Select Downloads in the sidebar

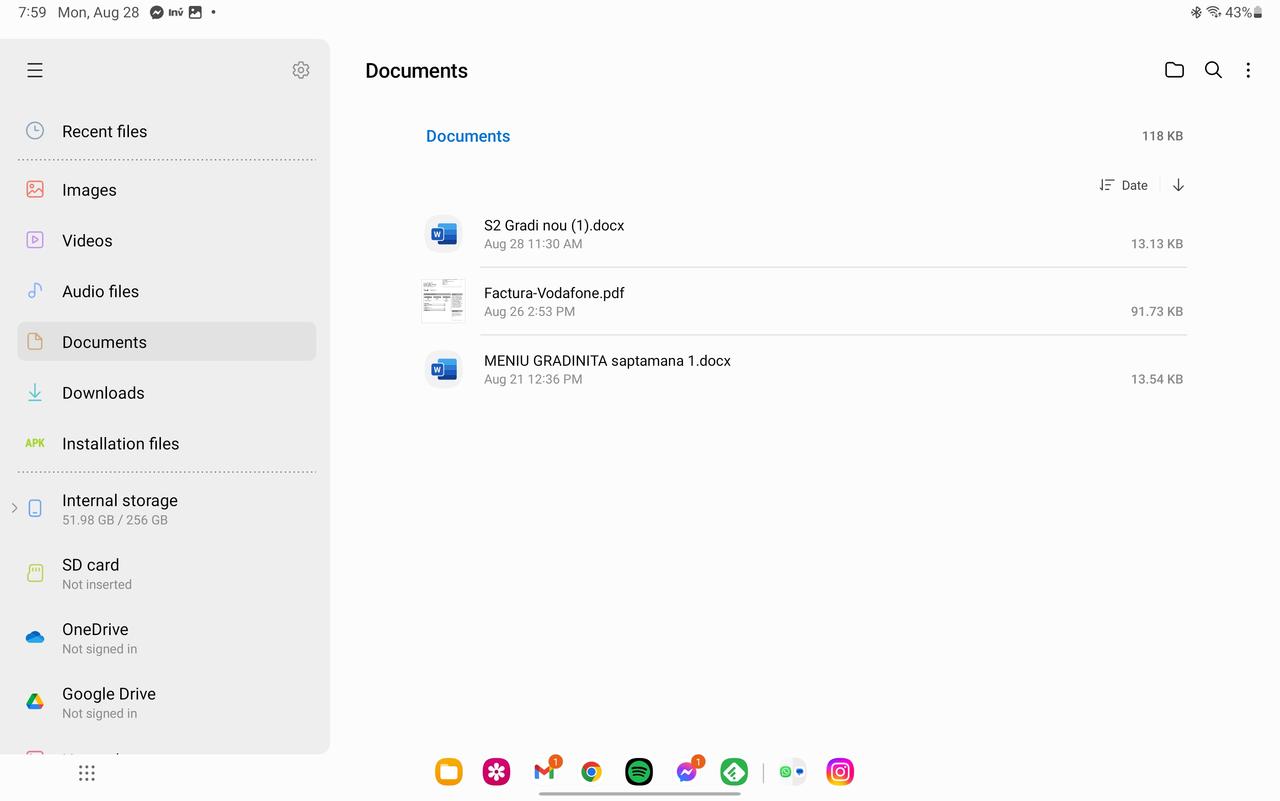point(103,393)
